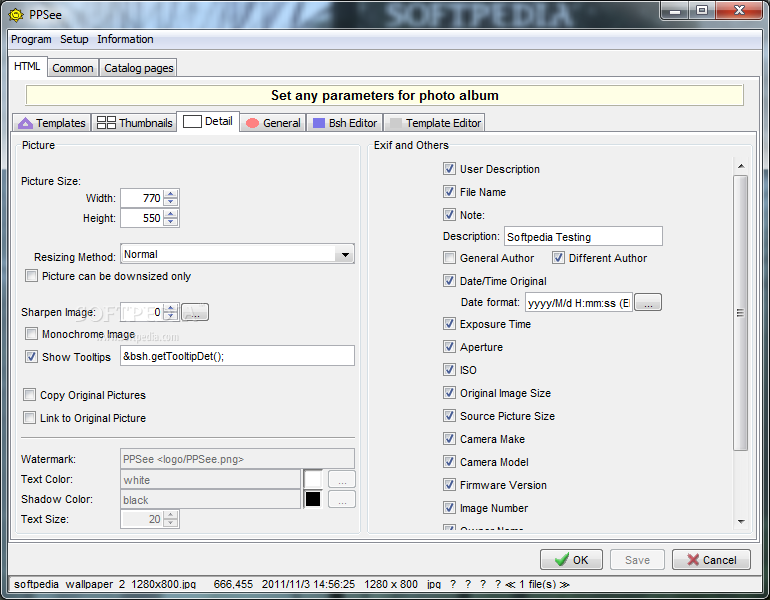Click the Cancel button

coord(711,560)
